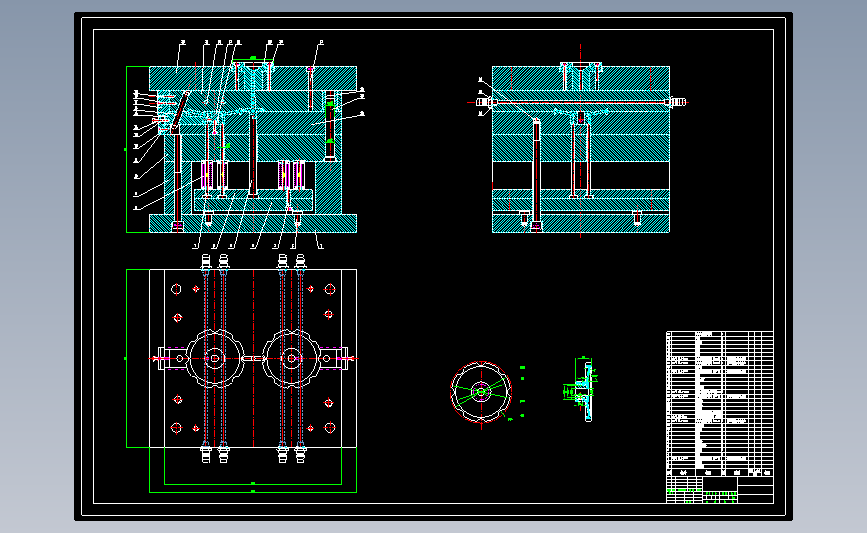Select the circular wheel part front view
867x533 pixels.
click(480, 392)
